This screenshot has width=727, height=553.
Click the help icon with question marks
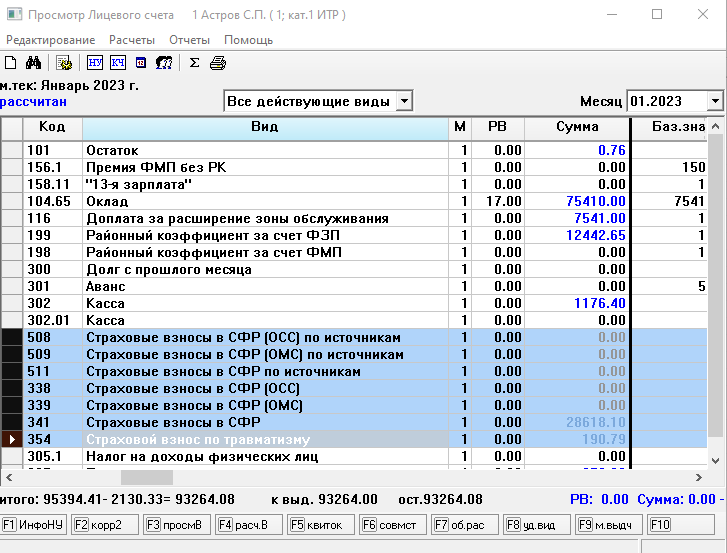click(163, 63)
